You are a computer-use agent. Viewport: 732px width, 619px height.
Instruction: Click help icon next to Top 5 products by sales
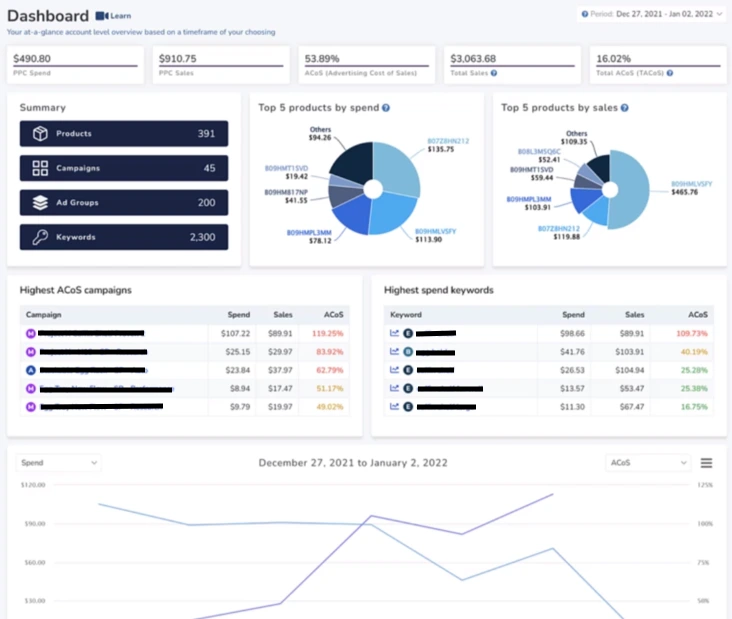click(627, 108)
